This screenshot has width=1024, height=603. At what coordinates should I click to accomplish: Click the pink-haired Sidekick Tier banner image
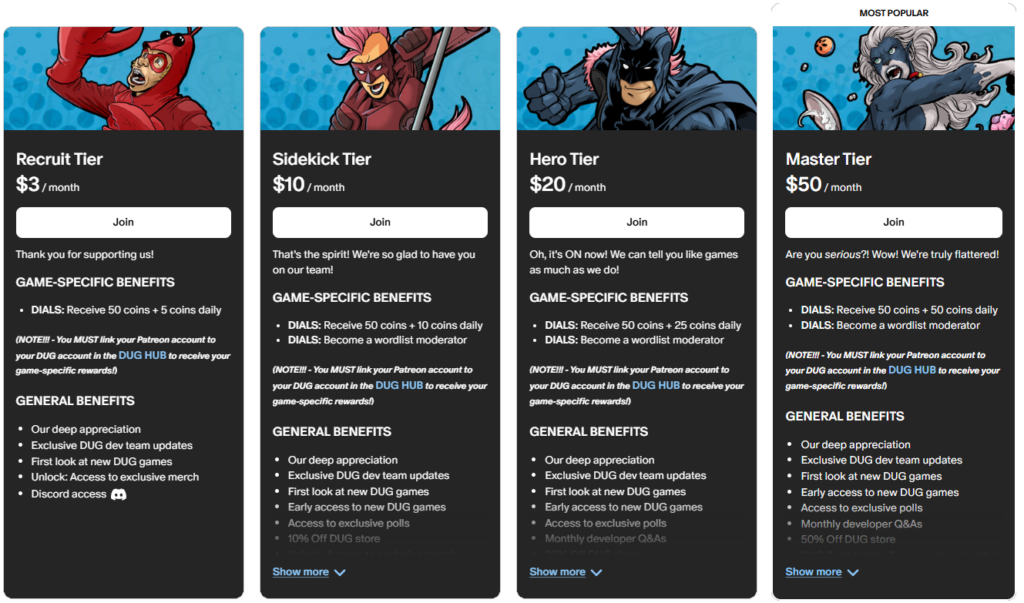point(380,78)
